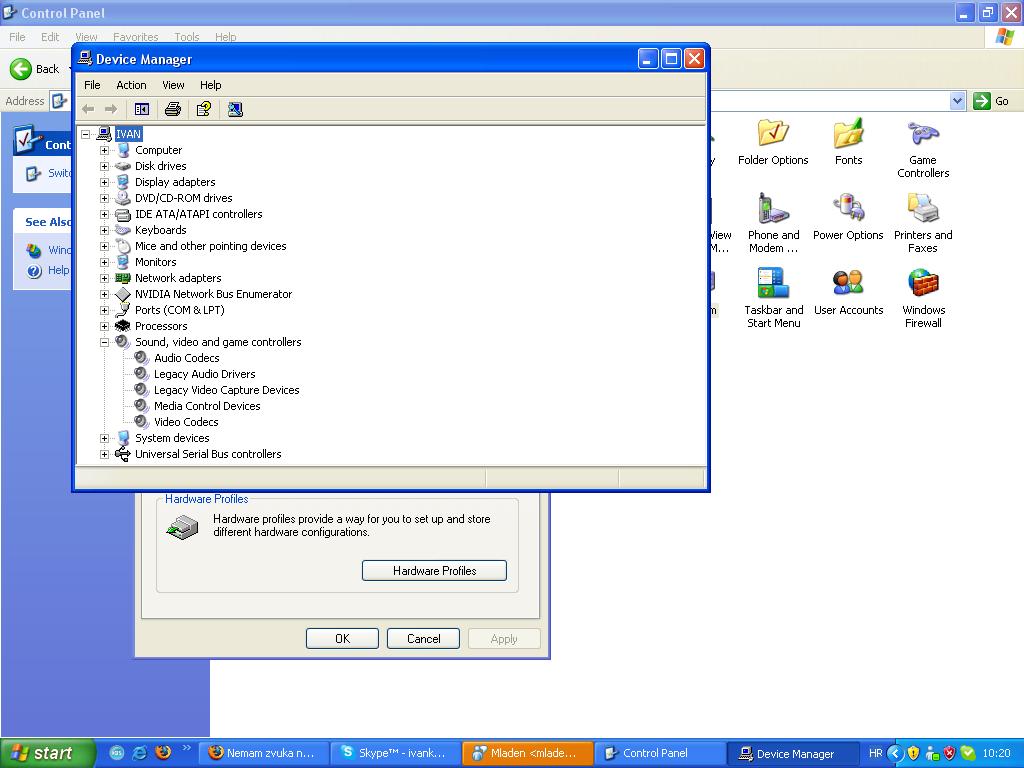1024x768 pixels.
Task: Open the Action menu in Device Manager
Action: [131, 85]
